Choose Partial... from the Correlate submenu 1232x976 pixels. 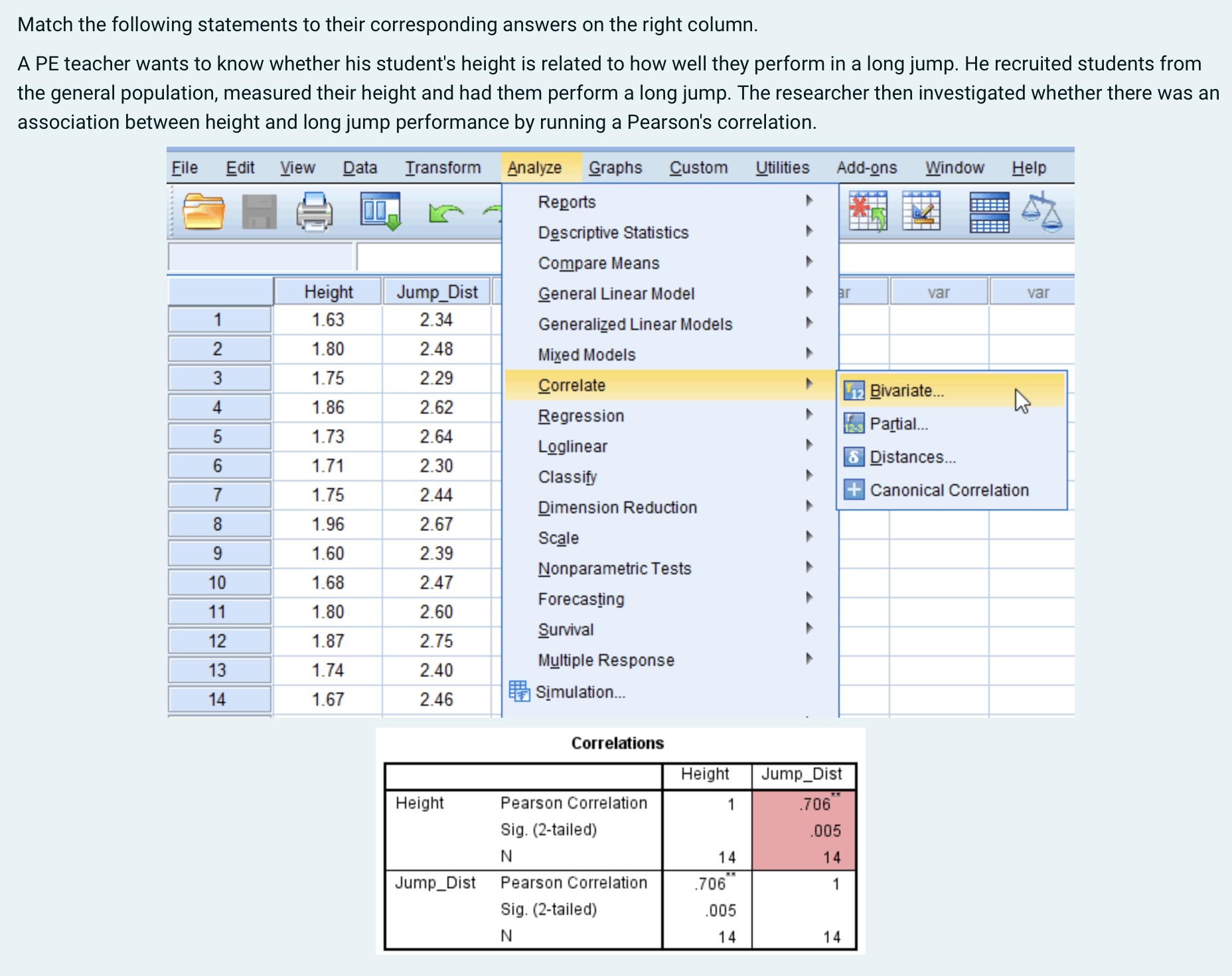952,424
